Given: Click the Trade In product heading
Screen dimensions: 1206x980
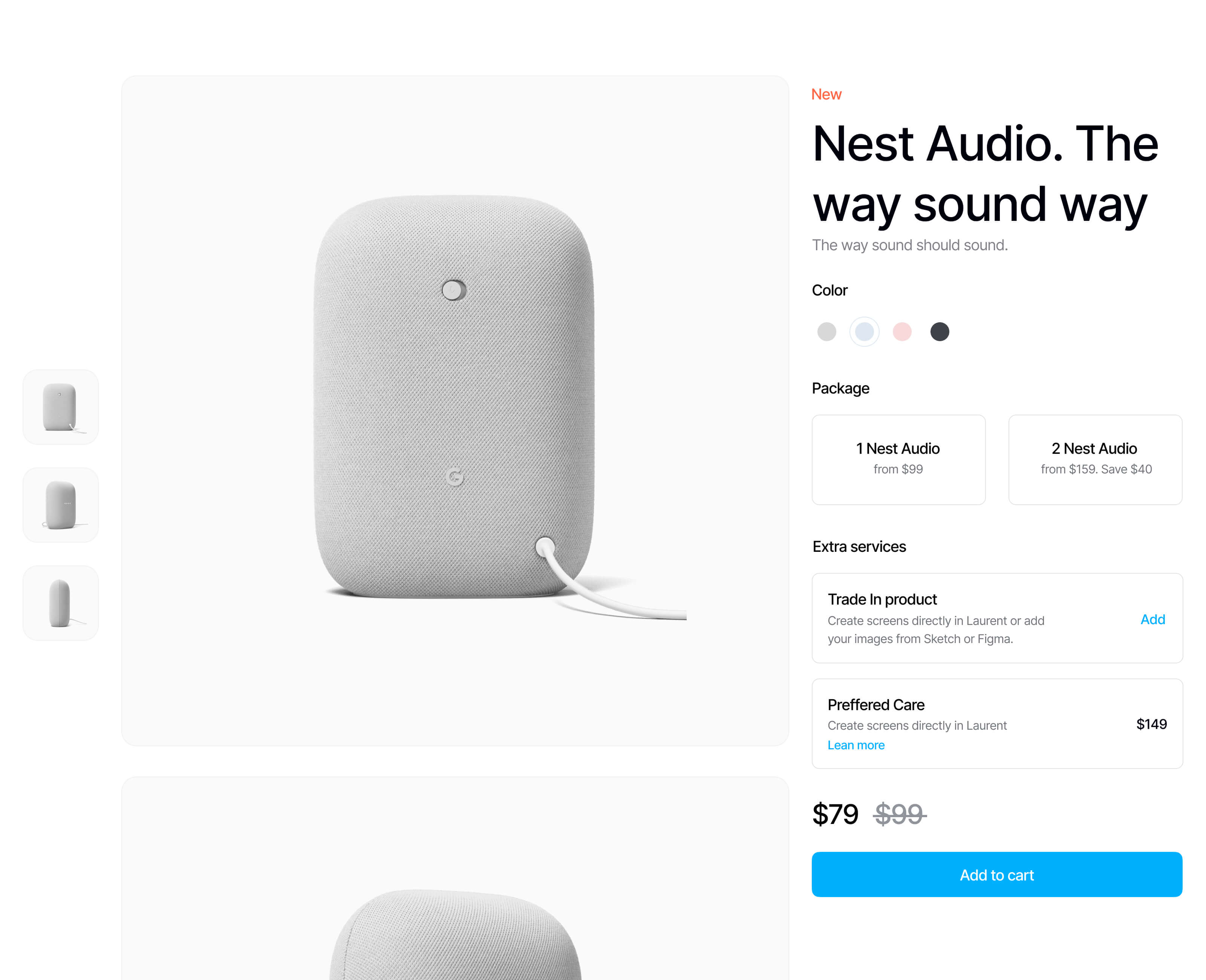Looking at the screenshot, I should click(882, 599).
